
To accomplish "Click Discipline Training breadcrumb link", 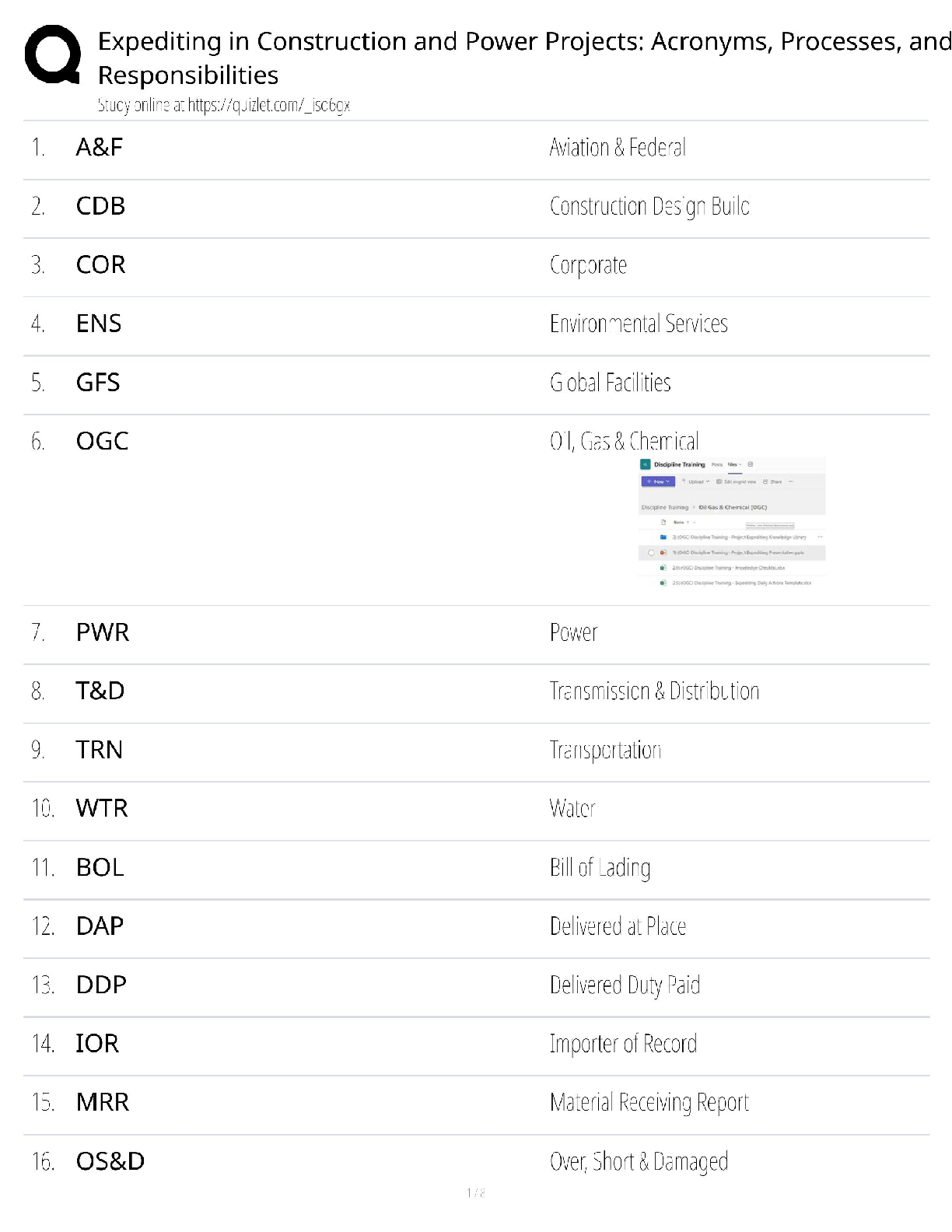I will (665, 507).
